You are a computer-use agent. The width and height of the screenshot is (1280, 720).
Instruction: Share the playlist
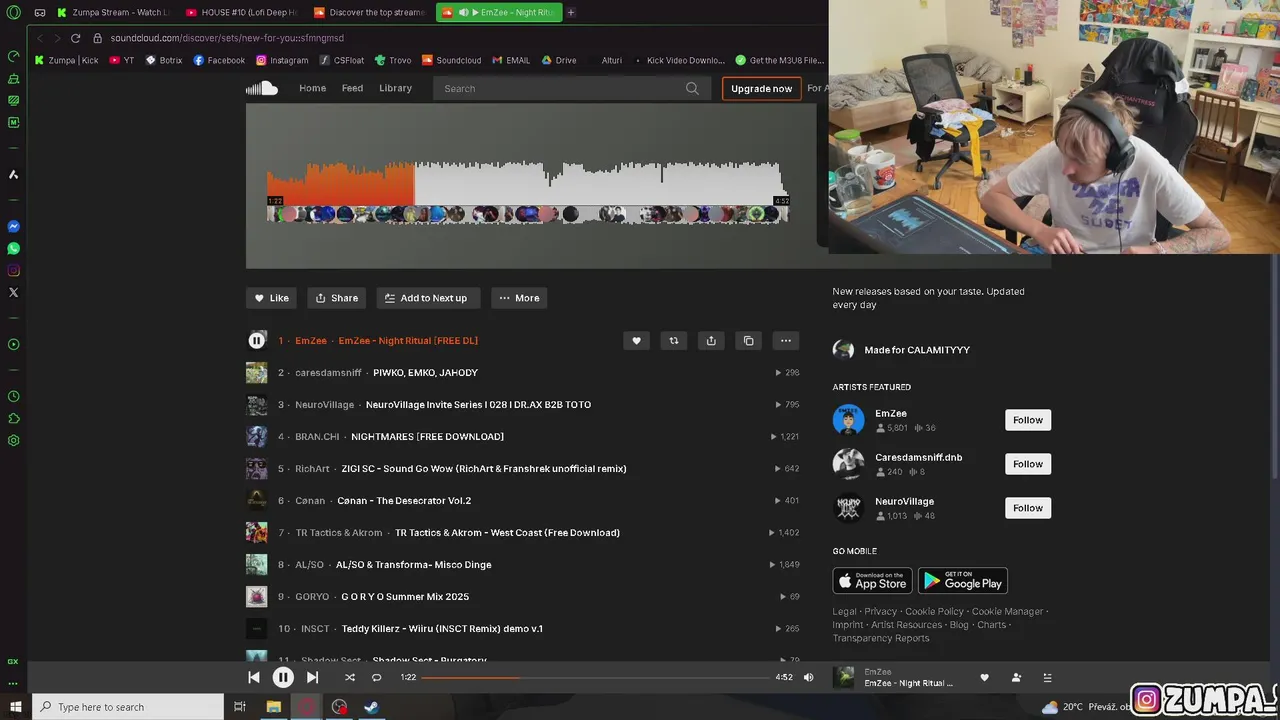[337, 298]
